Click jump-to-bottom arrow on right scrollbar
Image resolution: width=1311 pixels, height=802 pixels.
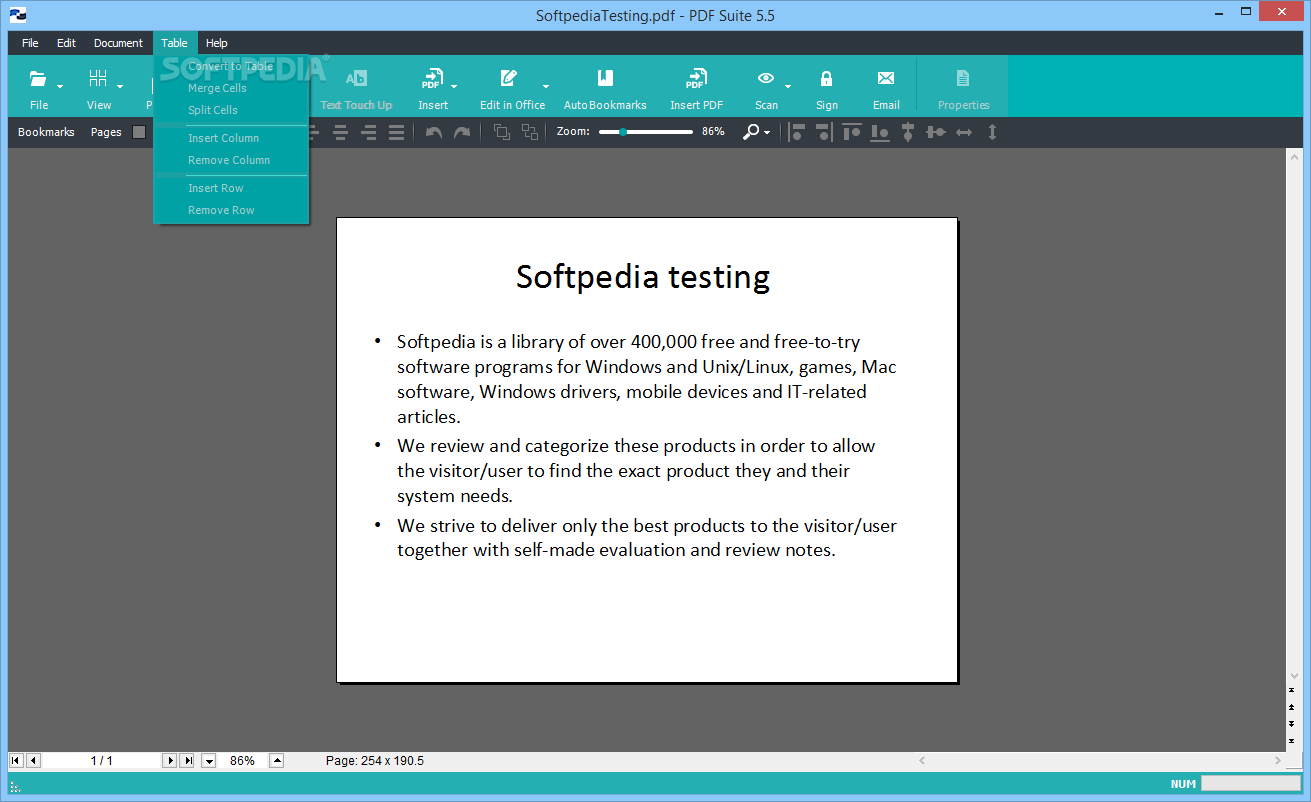[1291, 740]
